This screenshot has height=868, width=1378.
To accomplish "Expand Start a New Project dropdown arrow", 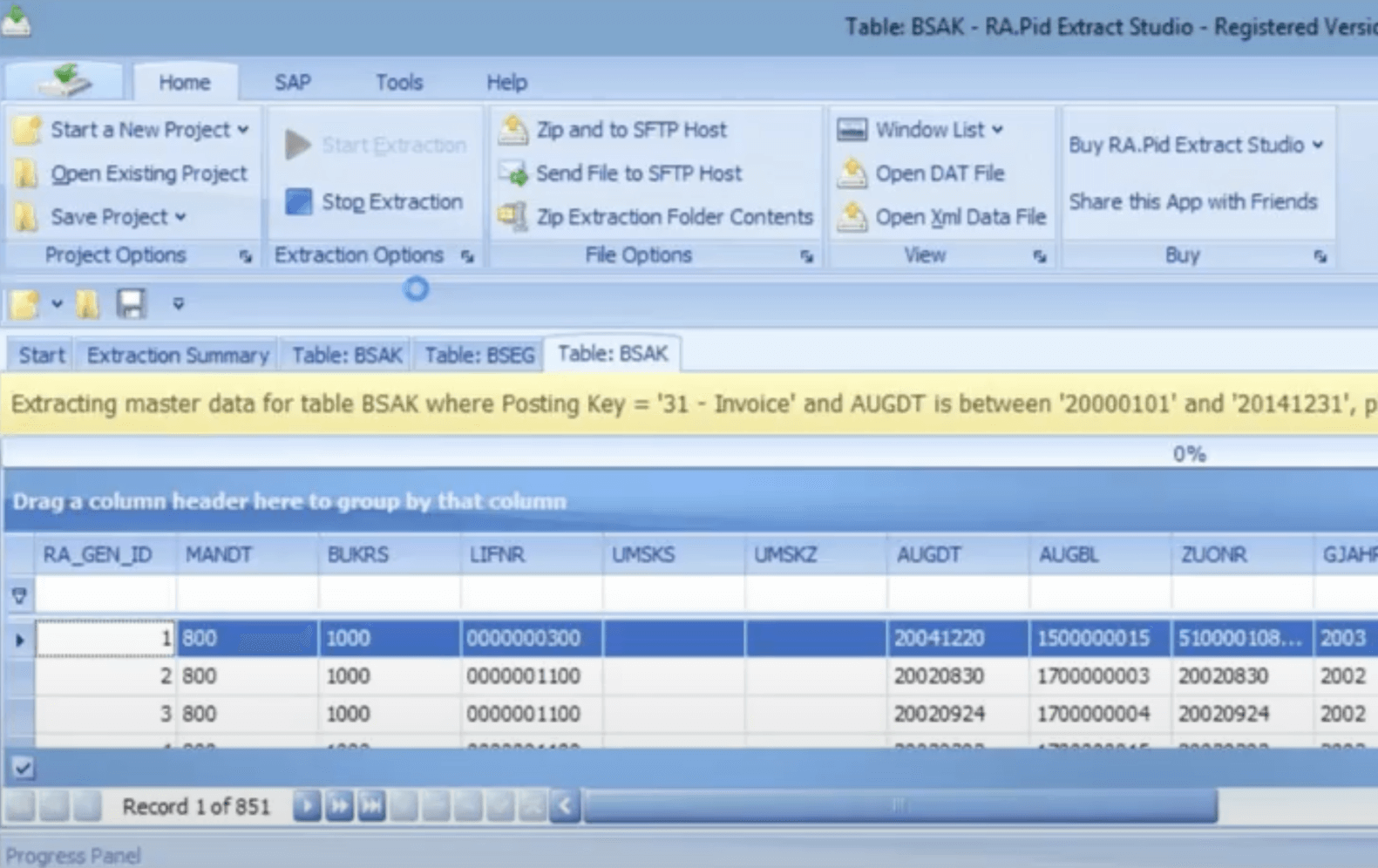I will [x=243, y=130].
